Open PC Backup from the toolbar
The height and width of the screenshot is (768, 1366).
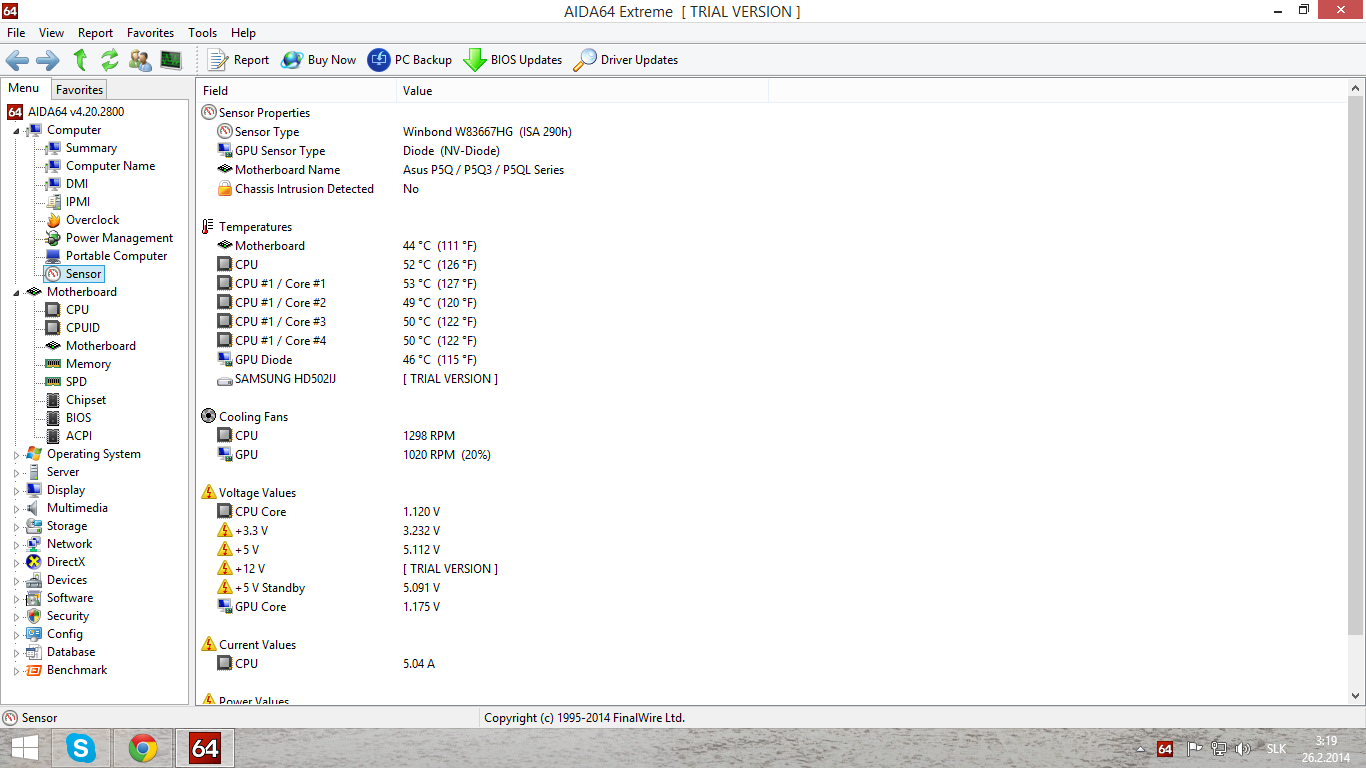click(410, 60)
